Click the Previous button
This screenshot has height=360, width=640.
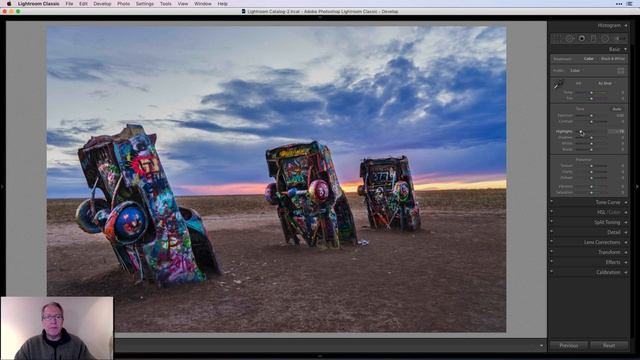coord(569,346)
